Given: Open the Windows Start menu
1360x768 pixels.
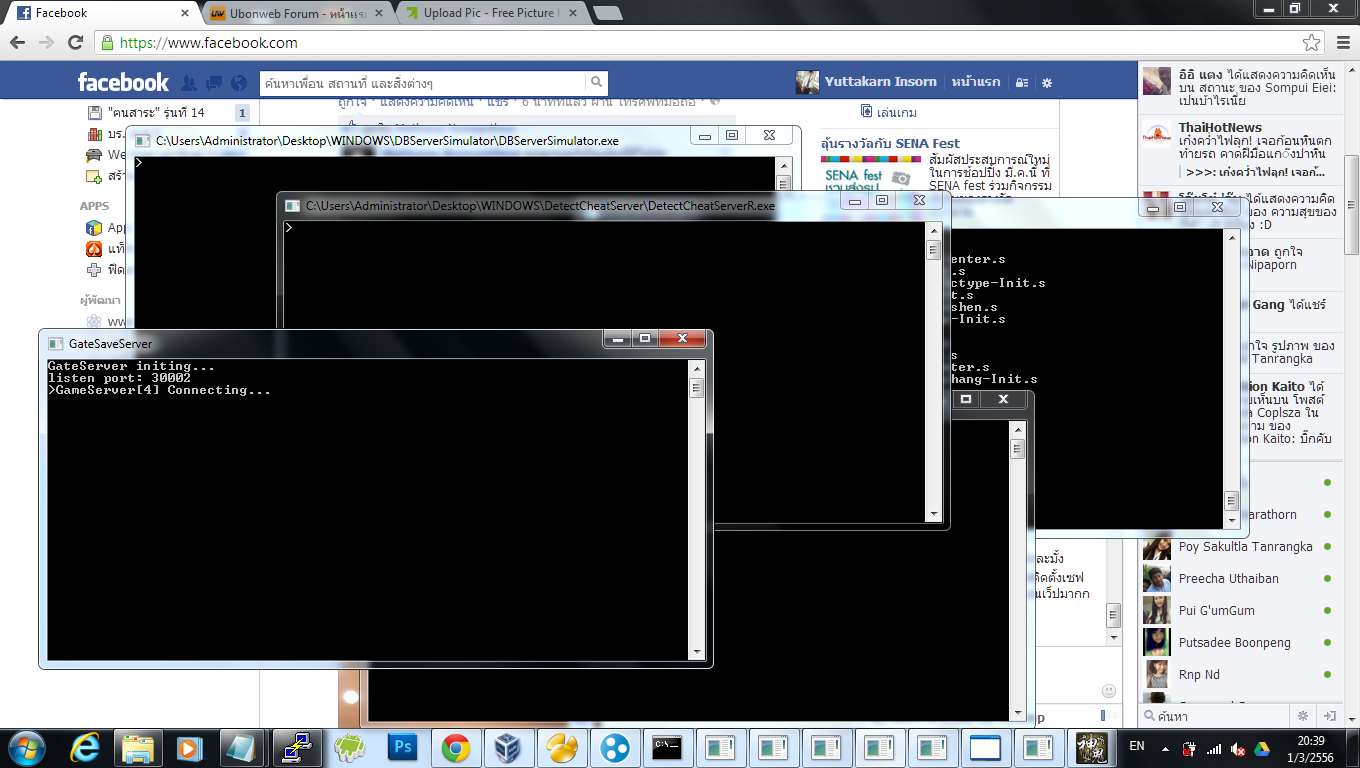Looking at the screenshot, I should pos(26,747).
